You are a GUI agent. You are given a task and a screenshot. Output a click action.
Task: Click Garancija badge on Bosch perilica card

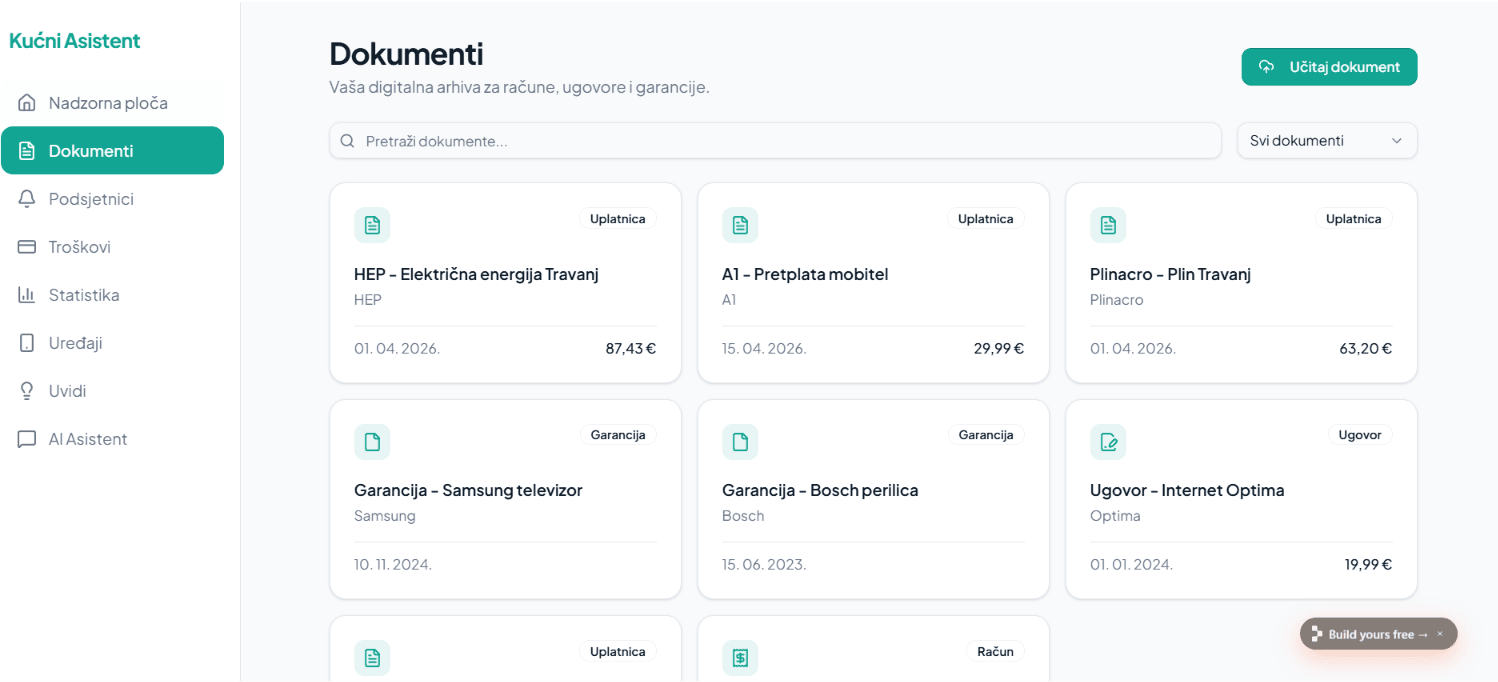pos(986,435)
